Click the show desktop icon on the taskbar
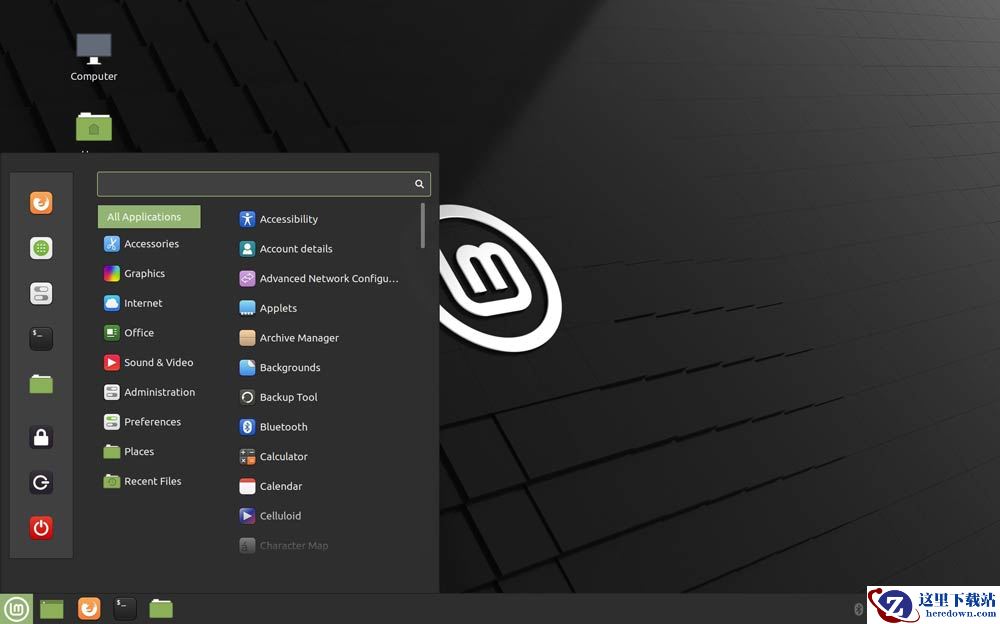1000x624 pixels. [52, 609]
